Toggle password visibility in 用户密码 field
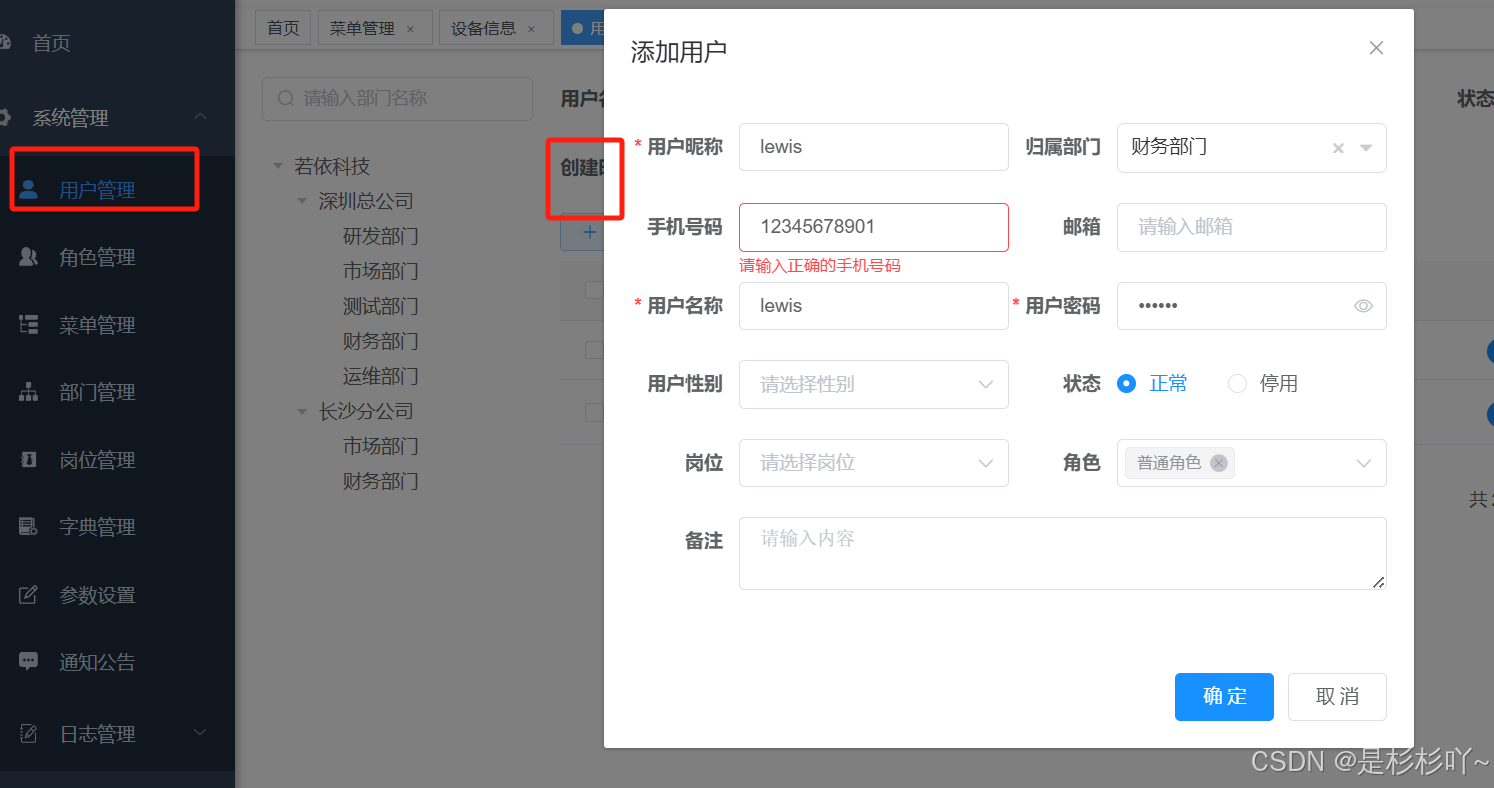Viewport: 1494px width, 788px height. [x=1363, y=306]
